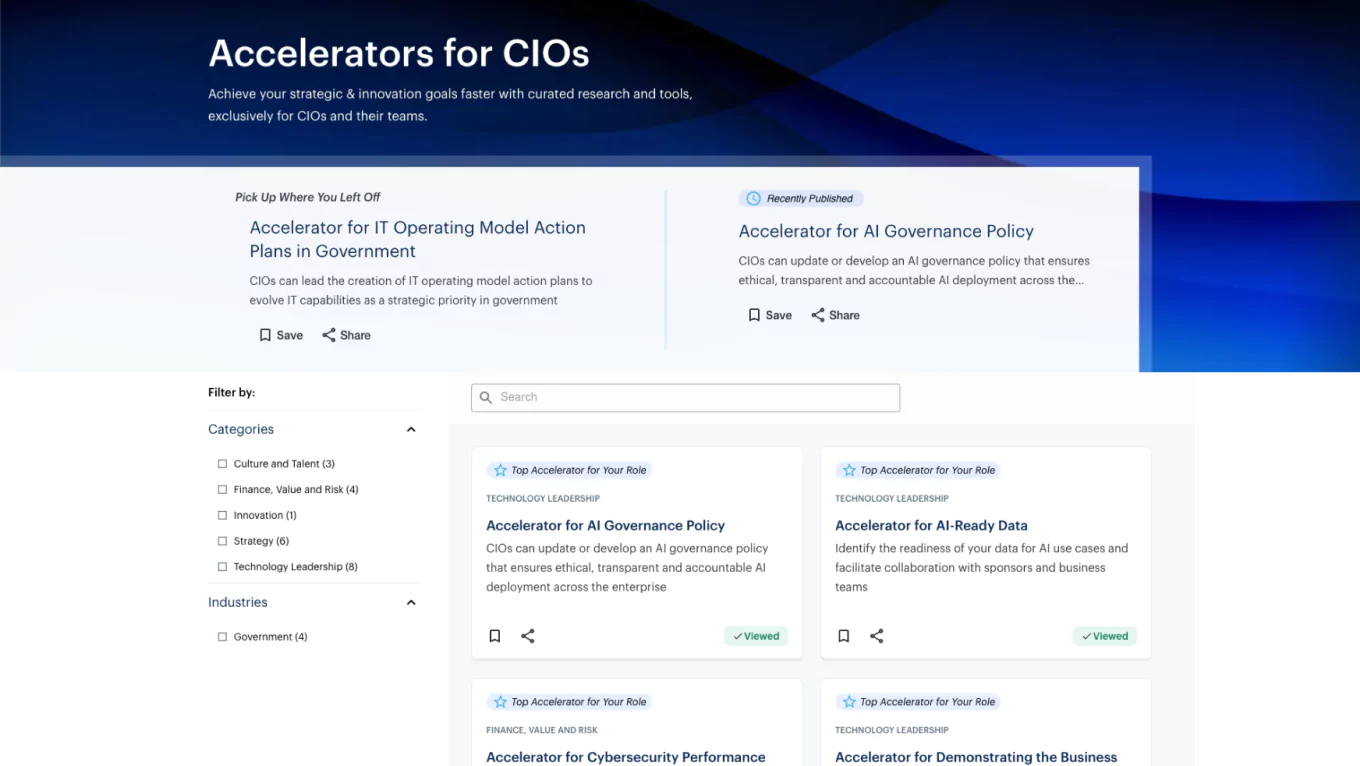This screenshot has width=1360, height=766.
Task: Bookmark the recently published AI Governance Policy
Action: tap(753, 314)
